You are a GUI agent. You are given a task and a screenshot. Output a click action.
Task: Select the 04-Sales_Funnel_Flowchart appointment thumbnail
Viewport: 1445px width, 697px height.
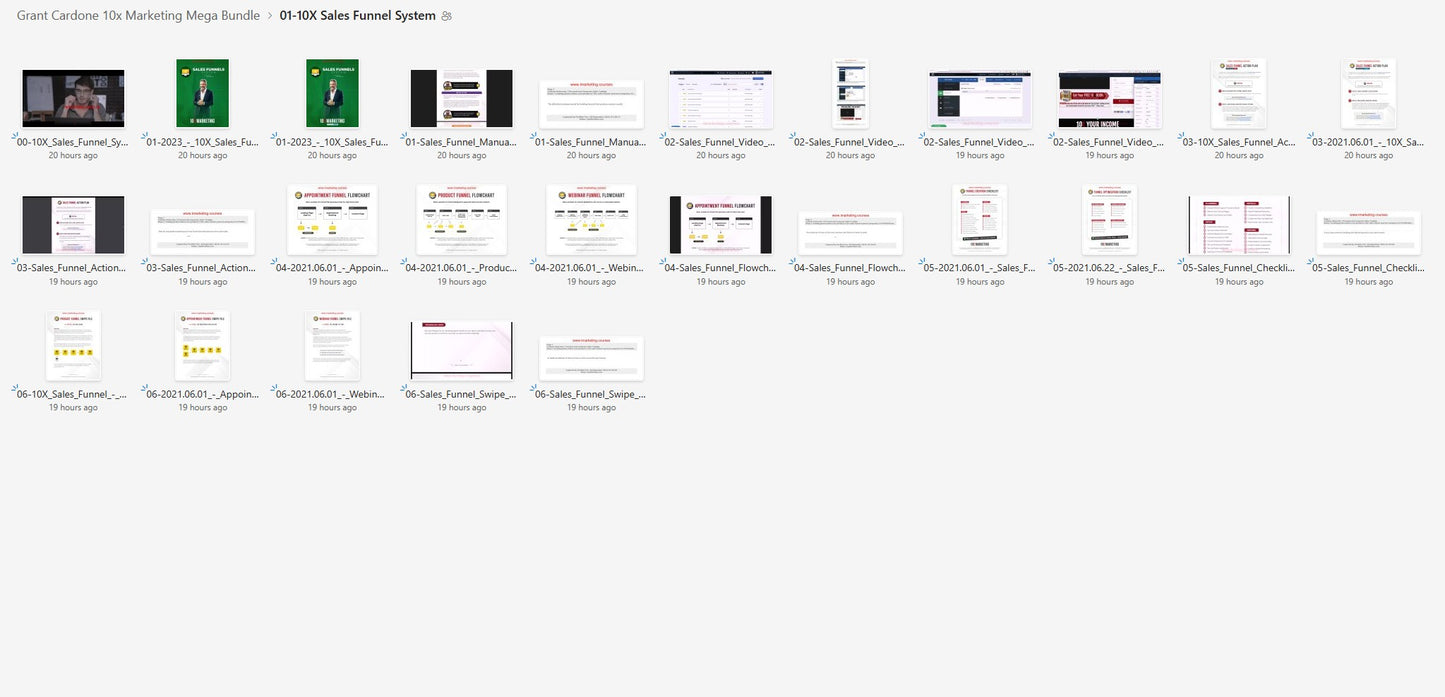pos(720,224)
